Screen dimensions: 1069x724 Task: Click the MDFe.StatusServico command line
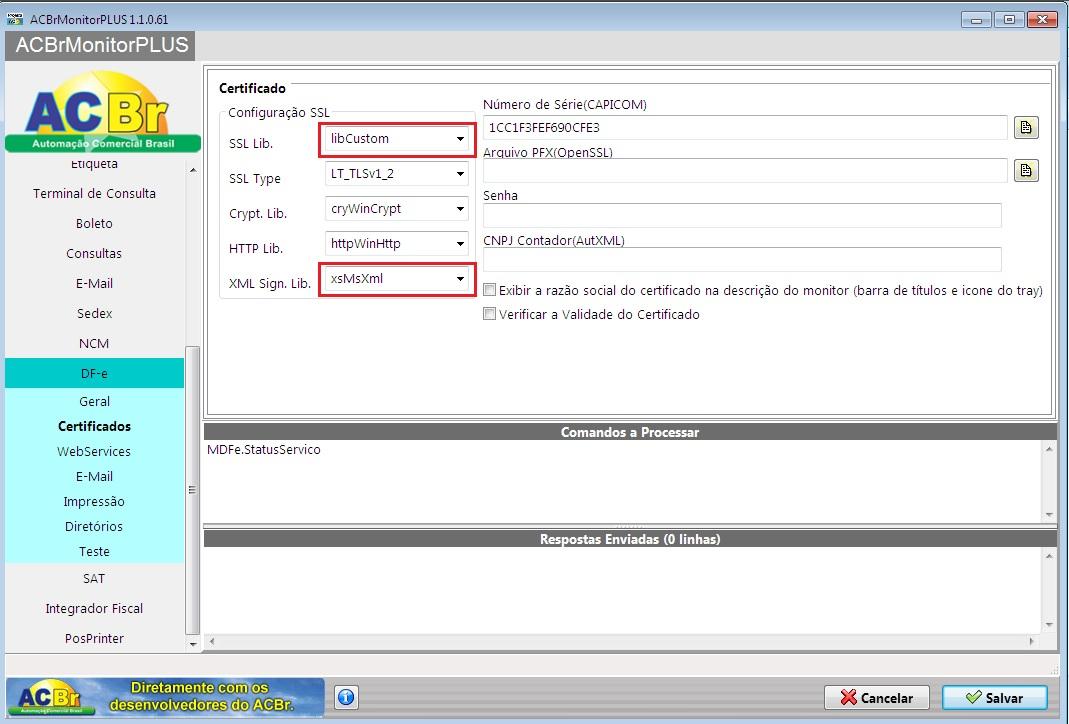point(264,450)
